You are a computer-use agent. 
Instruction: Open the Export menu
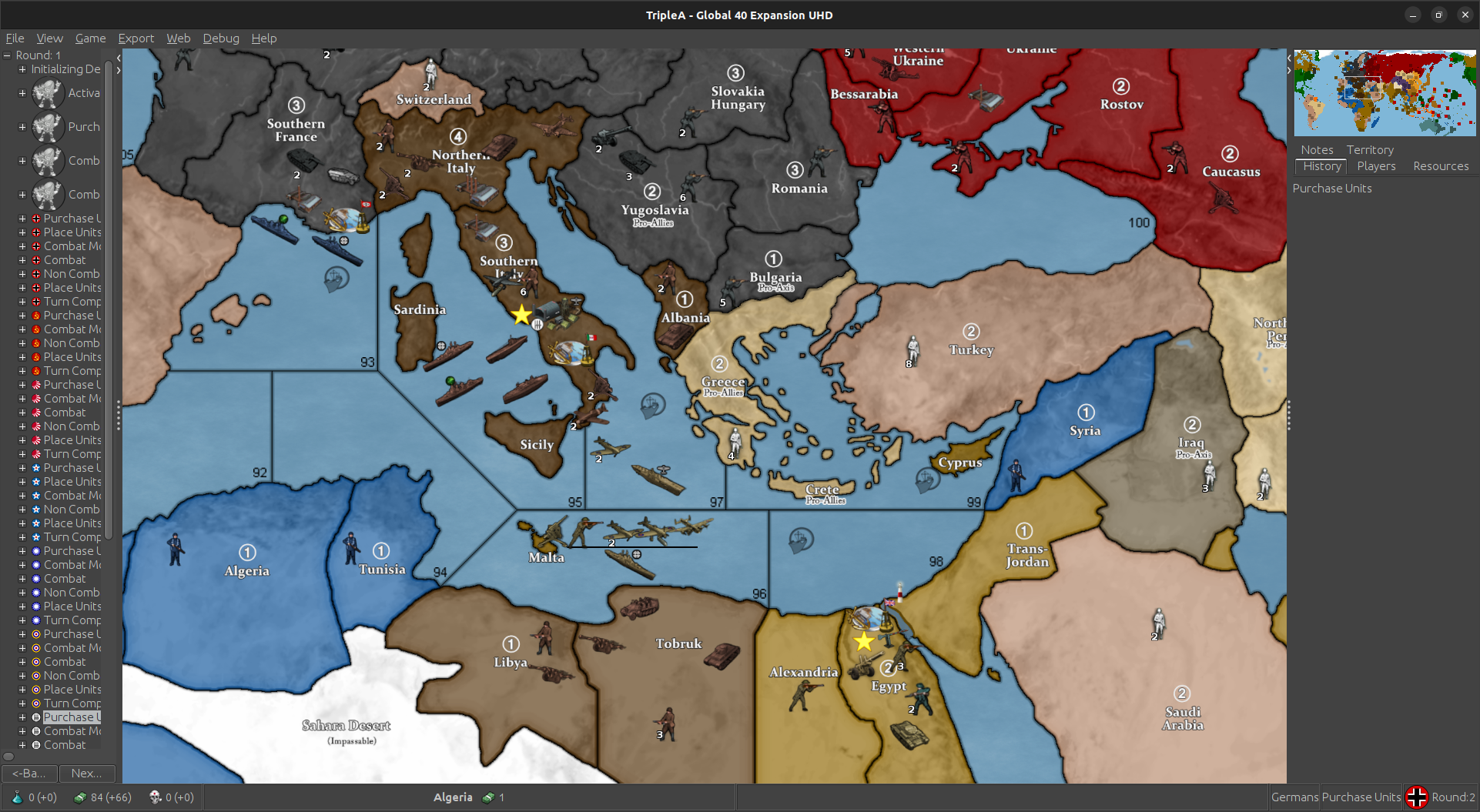pos(136,38)
